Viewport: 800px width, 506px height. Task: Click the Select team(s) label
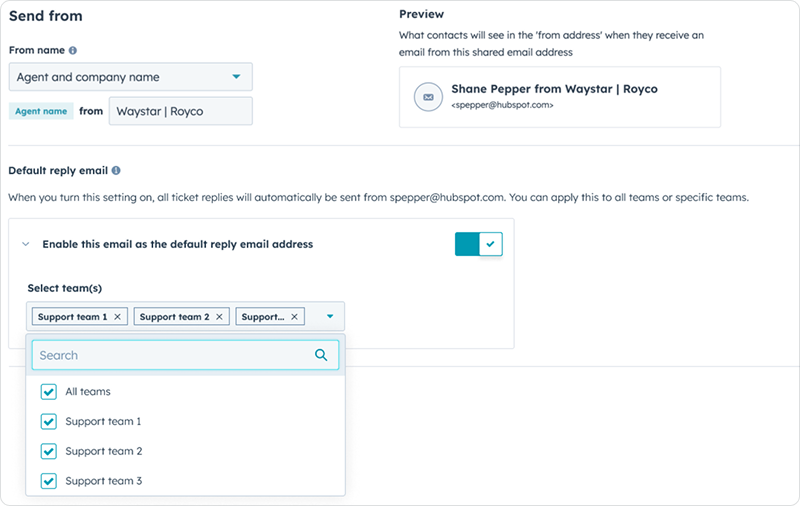pyautogui.click(x=65, y=288)
